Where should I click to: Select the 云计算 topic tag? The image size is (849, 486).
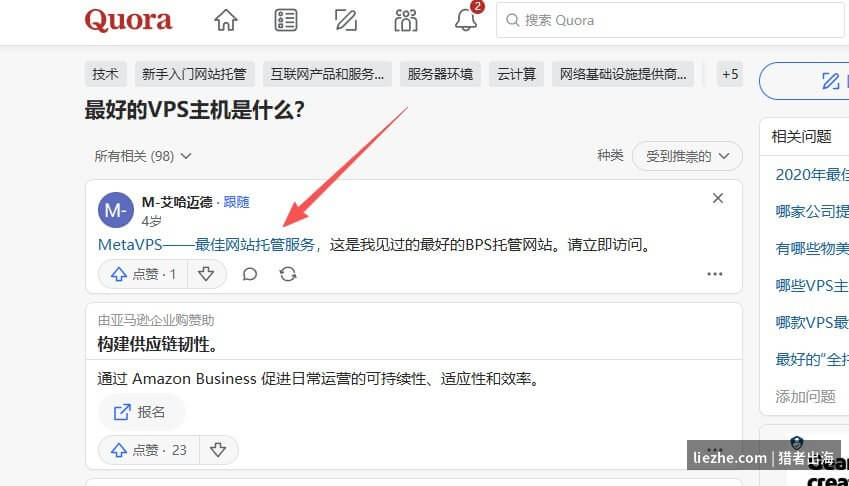pyautogui.click(x=517, y=74)
